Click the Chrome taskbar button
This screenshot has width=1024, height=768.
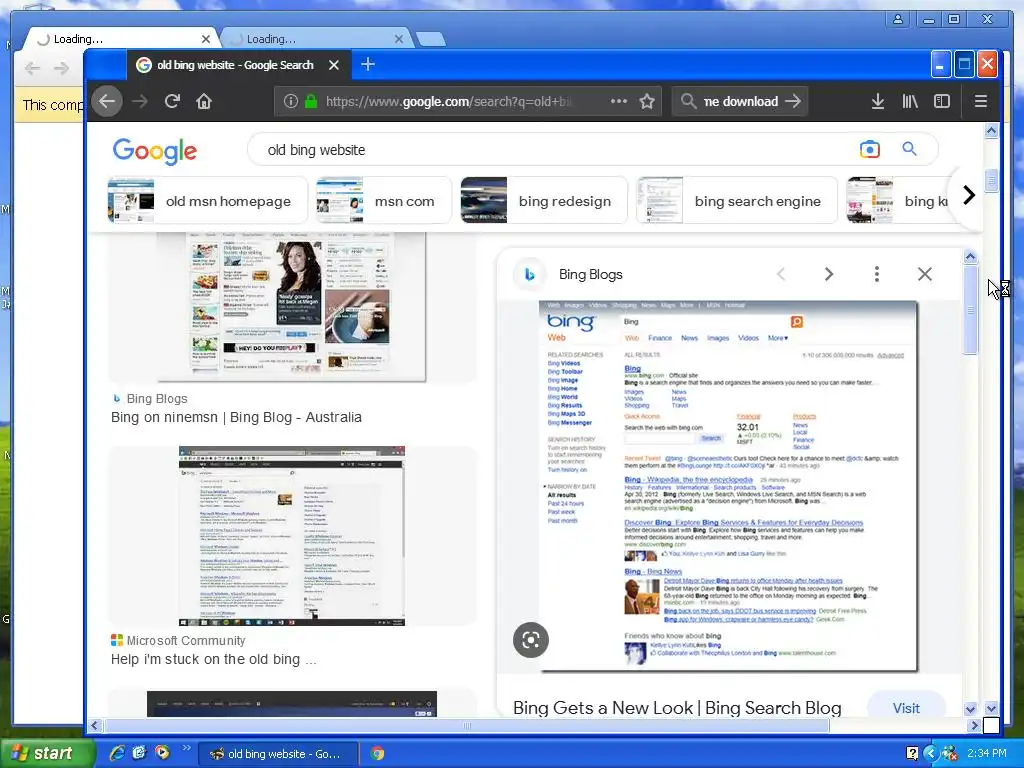377,754
